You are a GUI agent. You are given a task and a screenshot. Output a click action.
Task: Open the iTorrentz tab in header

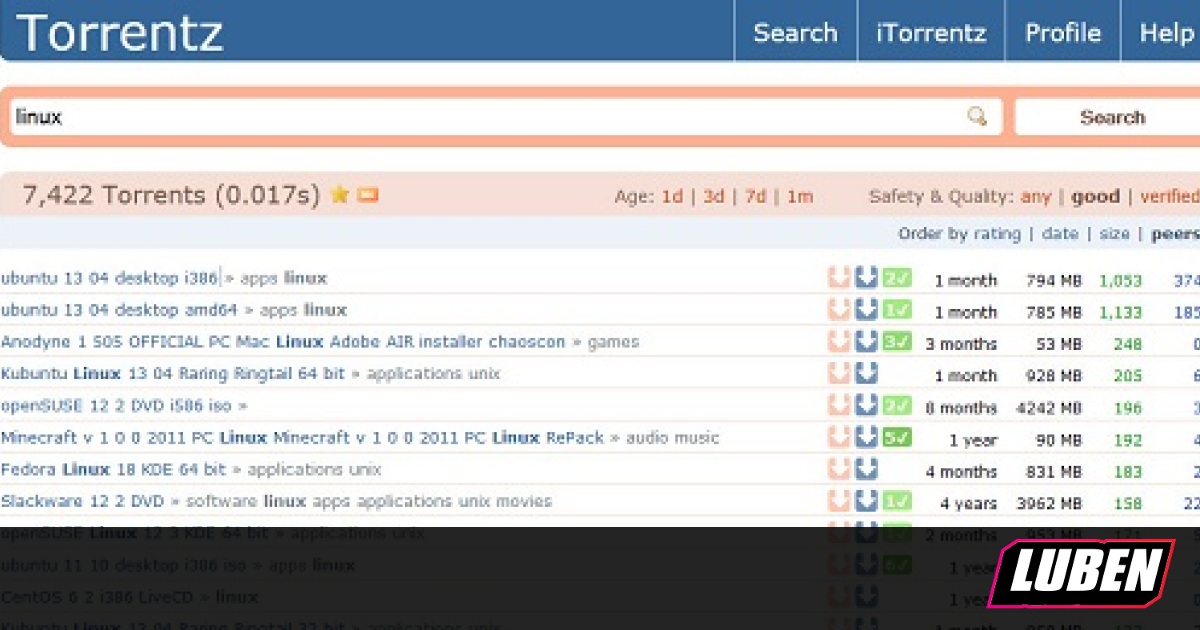(931, 33)
